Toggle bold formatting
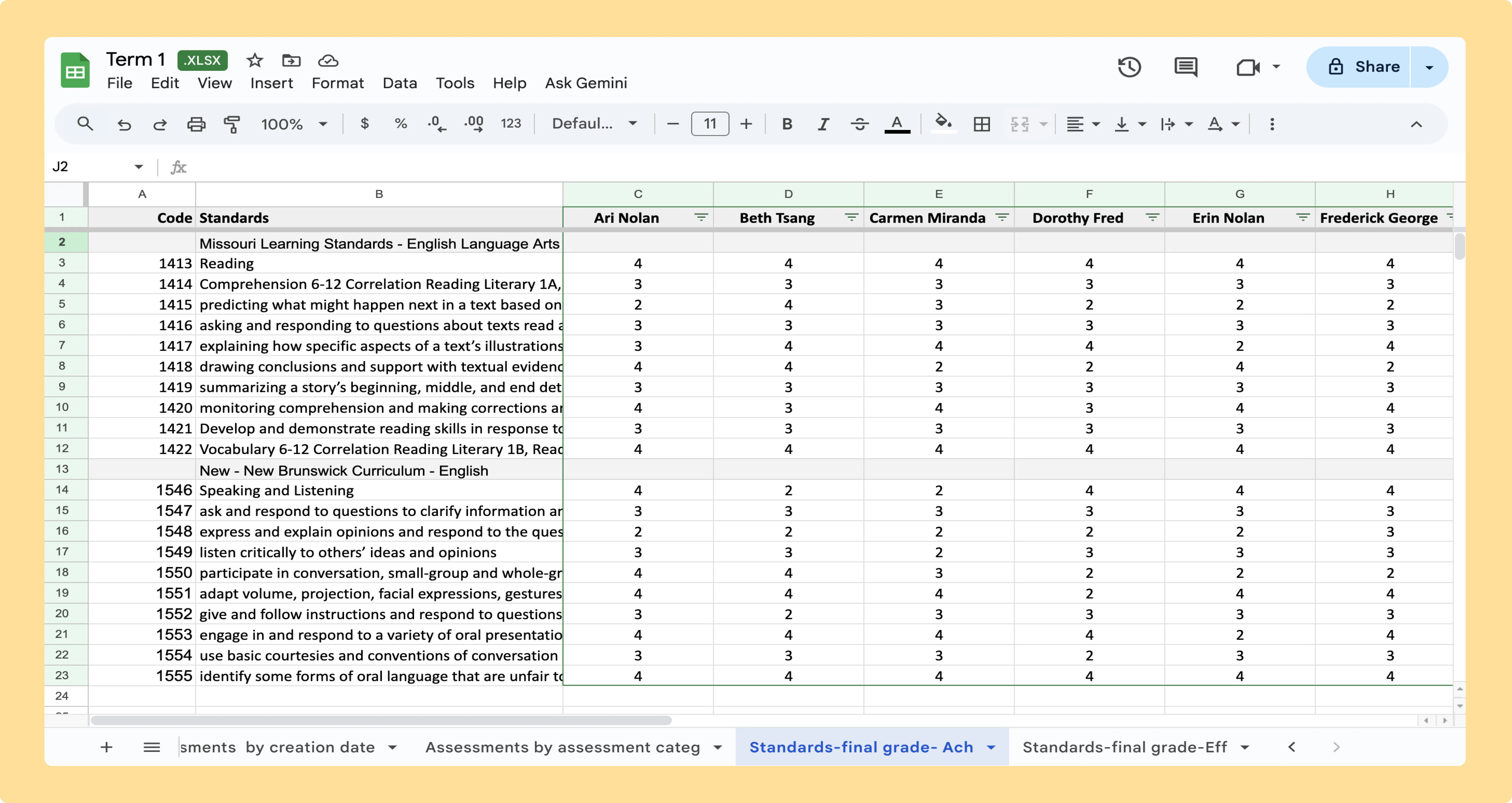Screen dimensions: 1512x803 tap(787, 124)
